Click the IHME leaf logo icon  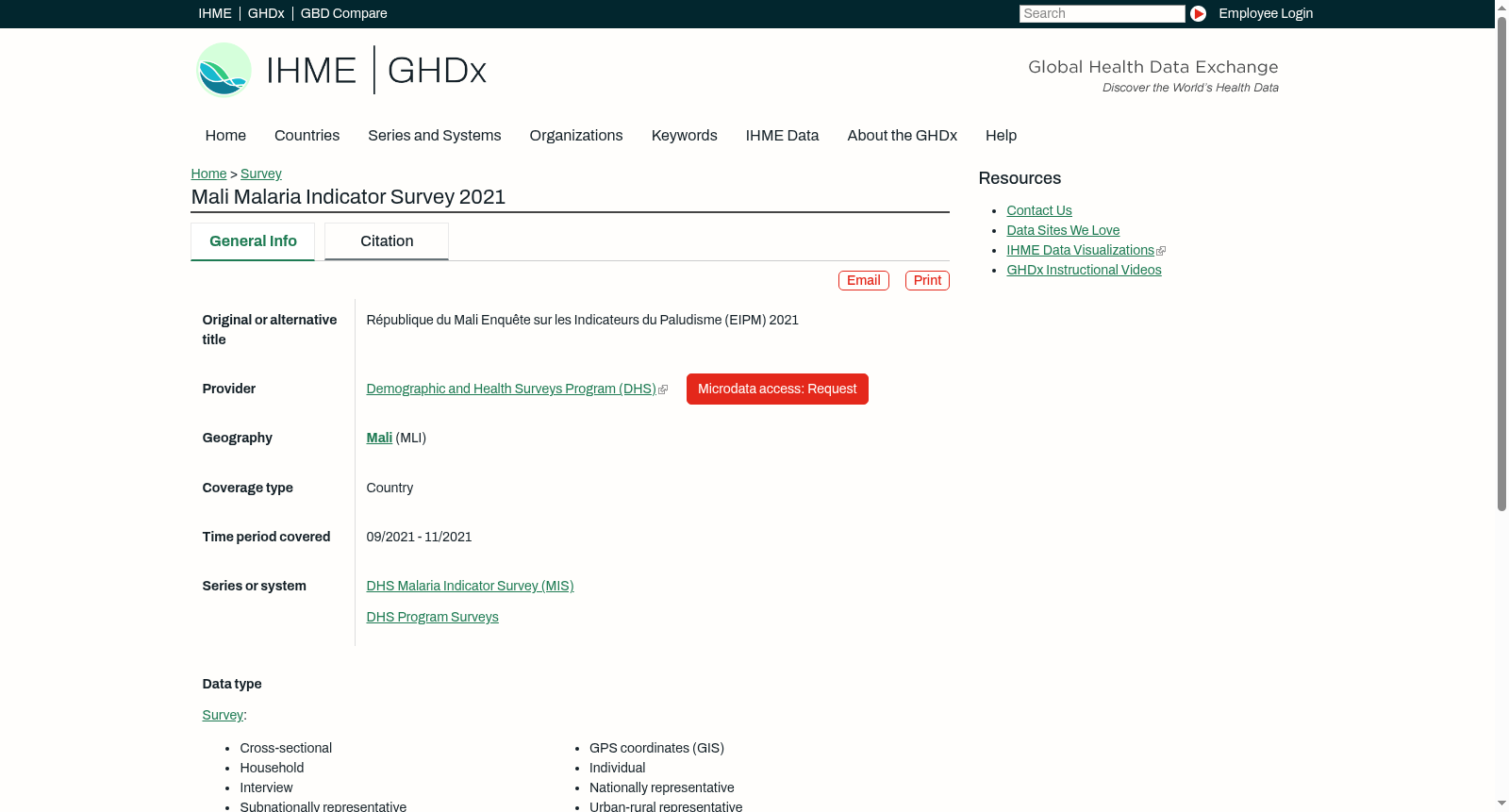pyautogui.click(x=224, y=70)
